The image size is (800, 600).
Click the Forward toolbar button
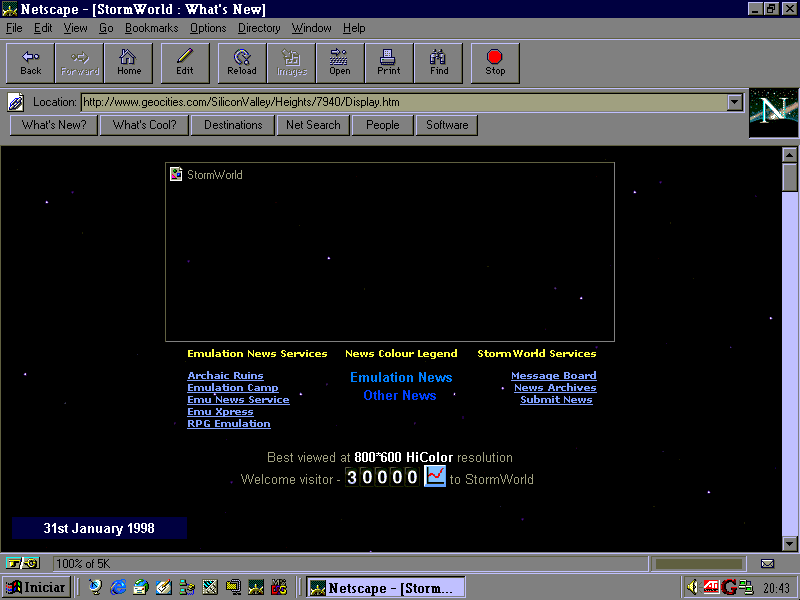point(80,63)
